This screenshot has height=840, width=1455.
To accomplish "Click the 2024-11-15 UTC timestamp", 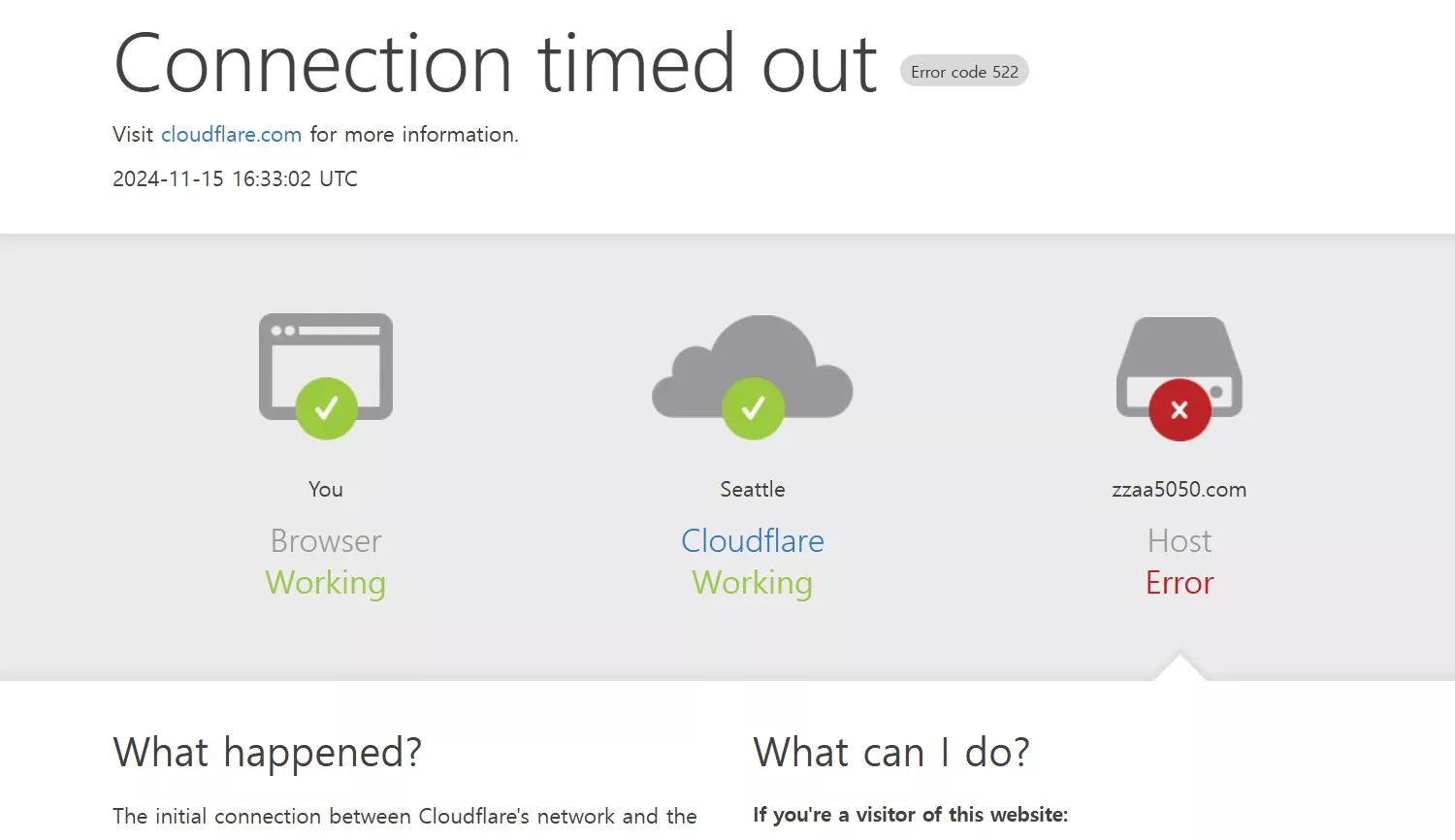I will pyautogui.click(x=235, y=178).
